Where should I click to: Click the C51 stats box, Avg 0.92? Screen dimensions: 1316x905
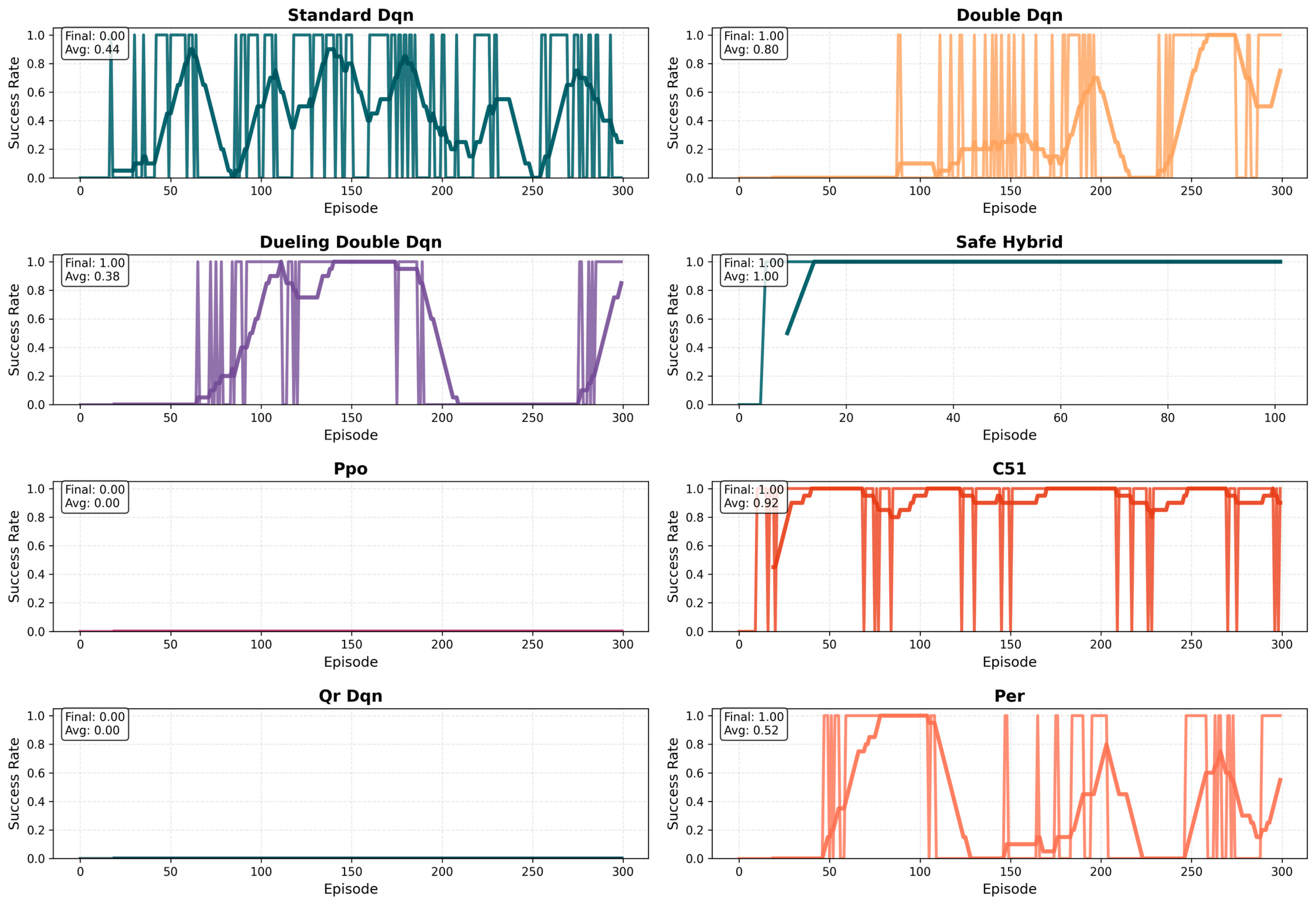pyautogui.click(x=753, y=497)
